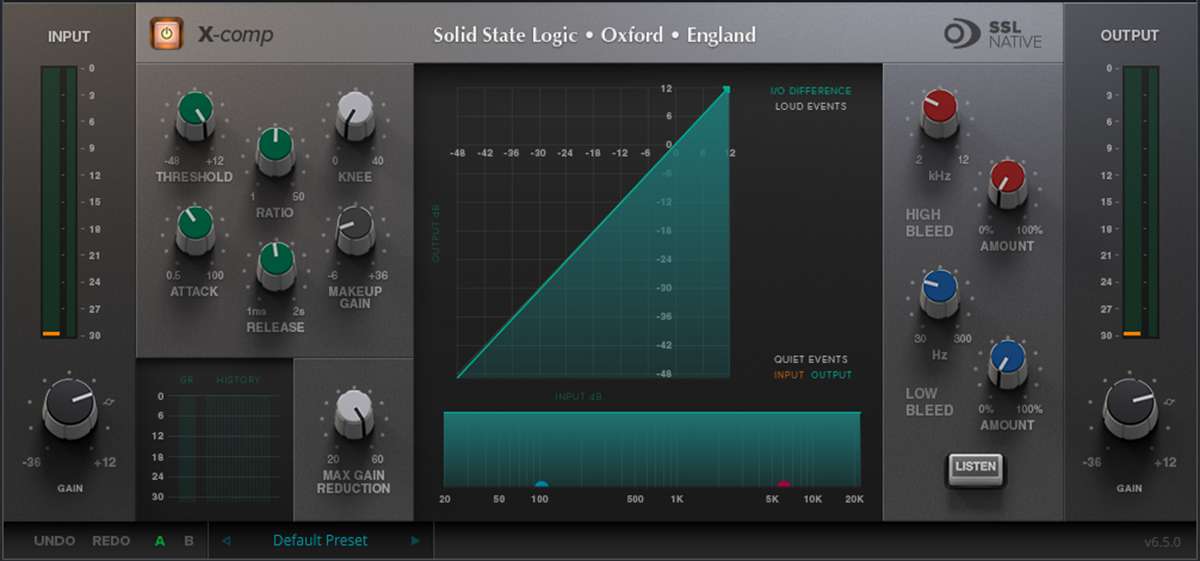The image size is (1200, 561).
Task: Click Redo in the bottom bar
Action: (x=111, y=541)
